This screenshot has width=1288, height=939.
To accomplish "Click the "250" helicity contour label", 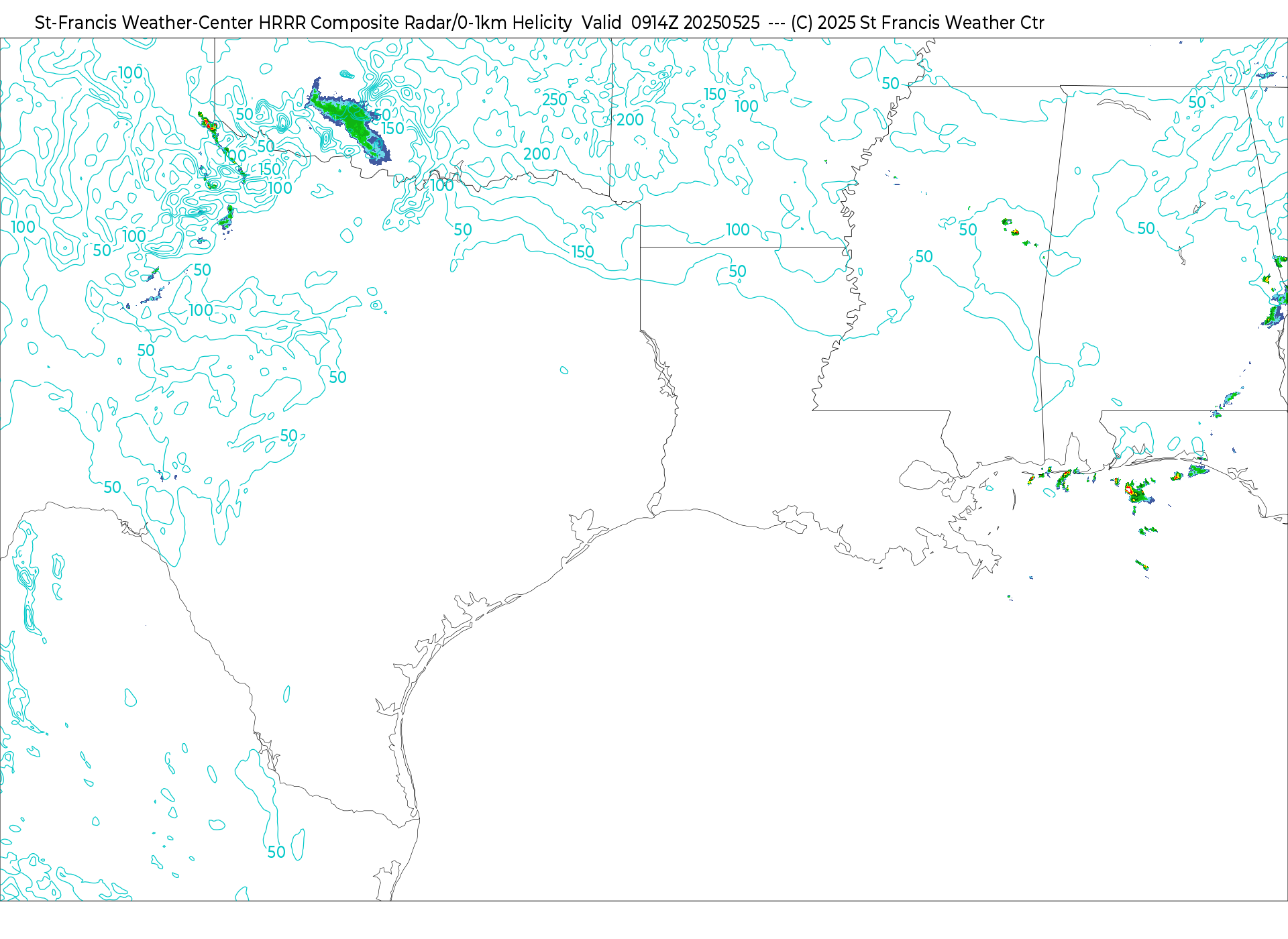I will click(x=555, y=99).
